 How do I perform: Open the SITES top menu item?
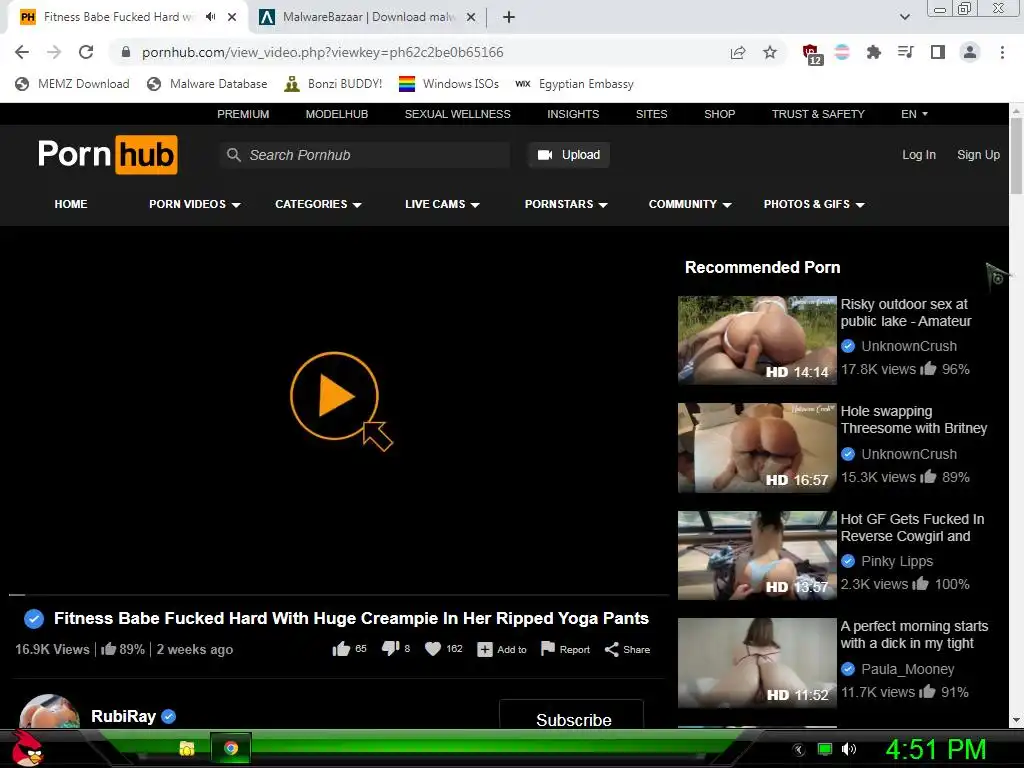click(652, 114)
